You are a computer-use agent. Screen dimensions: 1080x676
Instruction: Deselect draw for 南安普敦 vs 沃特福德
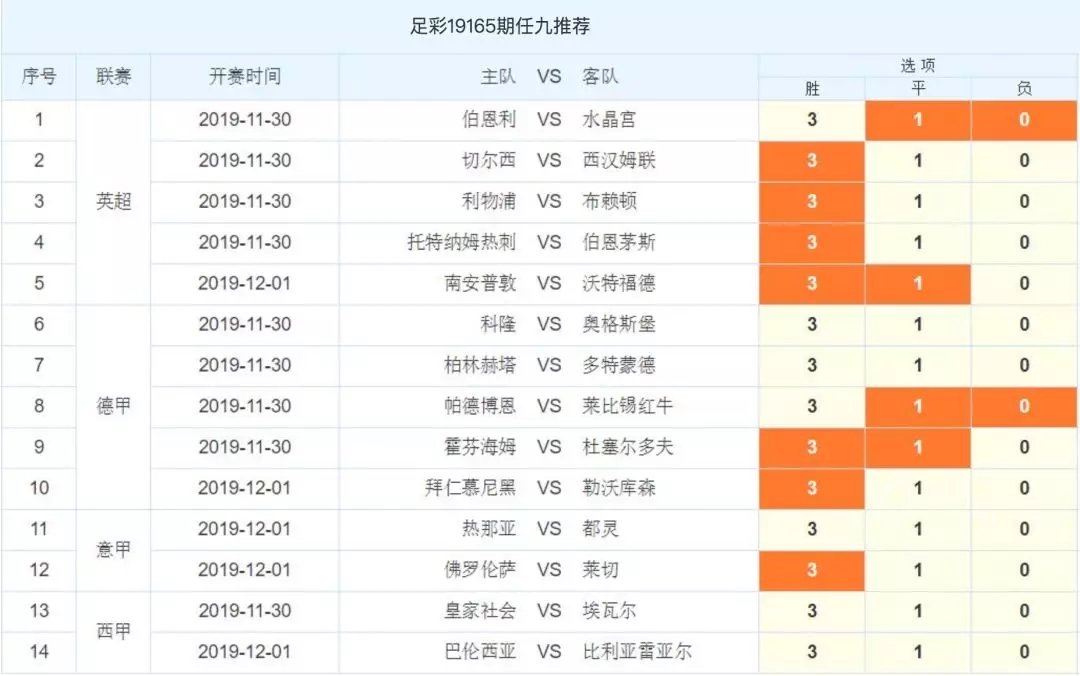pyautogui.click(x=918, y=283)
